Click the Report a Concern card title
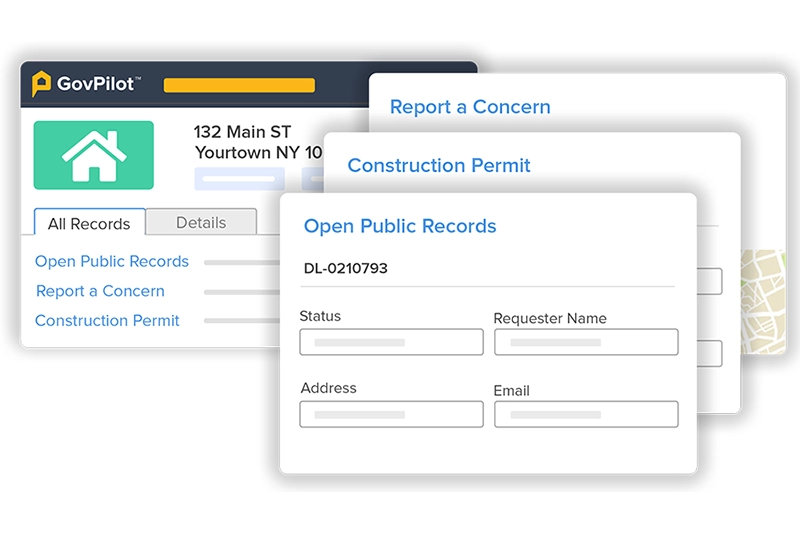The image size is (800, 533). (x=470, y=107)
